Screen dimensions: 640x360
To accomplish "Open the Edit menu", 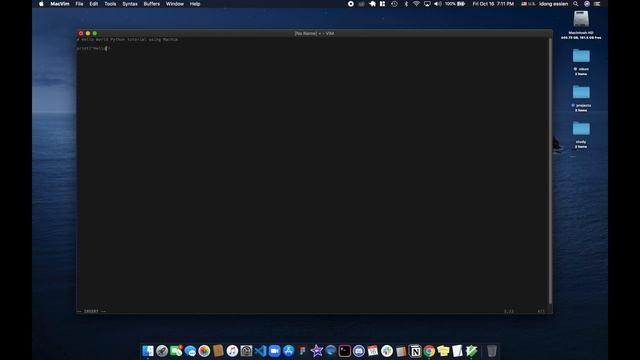I will [x=93, y=4].
